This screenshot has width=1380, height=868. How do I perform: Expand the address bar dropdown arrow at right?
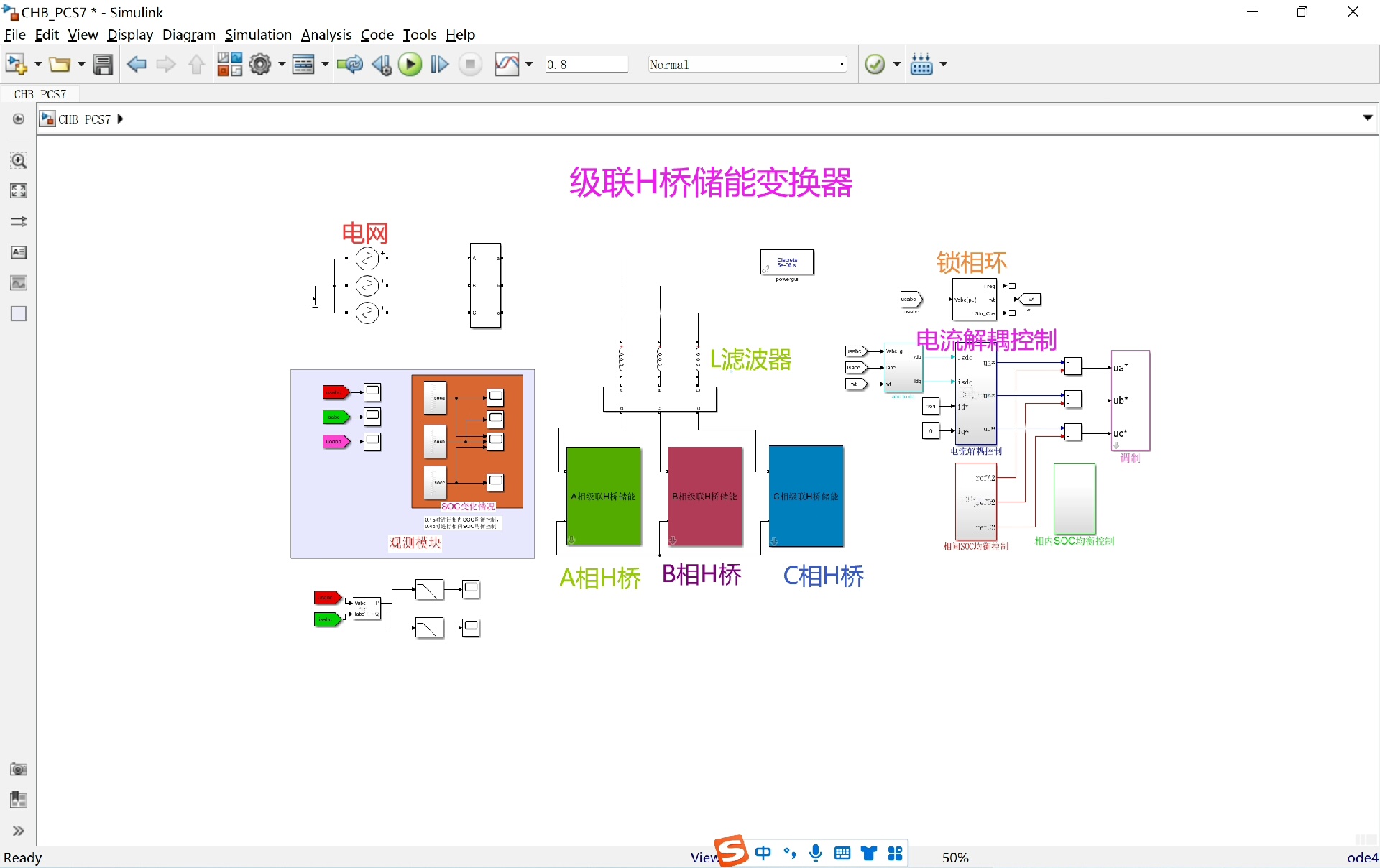[1367, 118]
